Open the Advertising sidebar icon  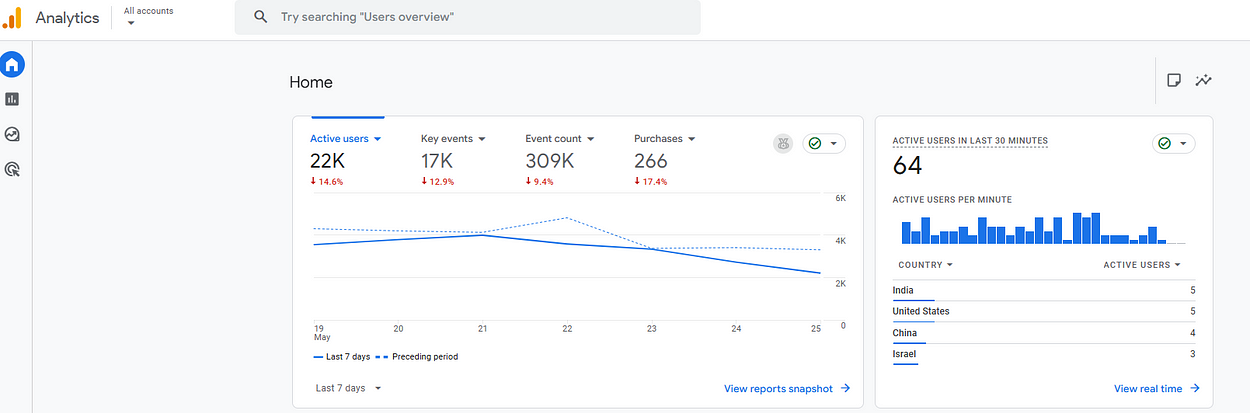[x=13, y=169]
